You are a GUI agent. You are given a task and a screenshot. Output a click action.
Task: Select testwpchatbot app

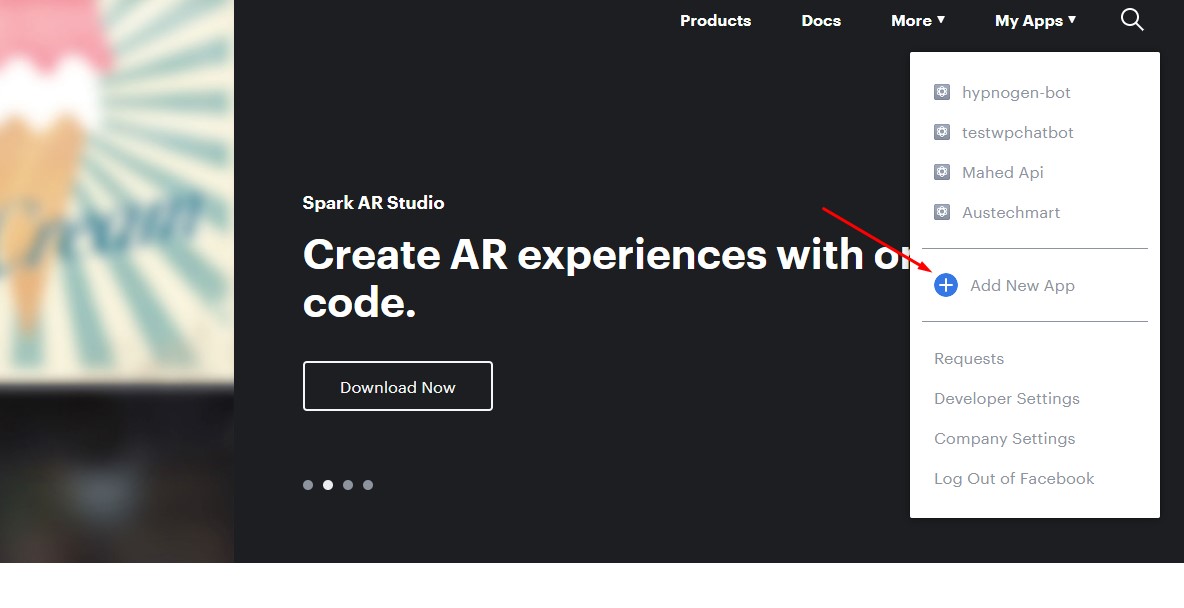1017,132
